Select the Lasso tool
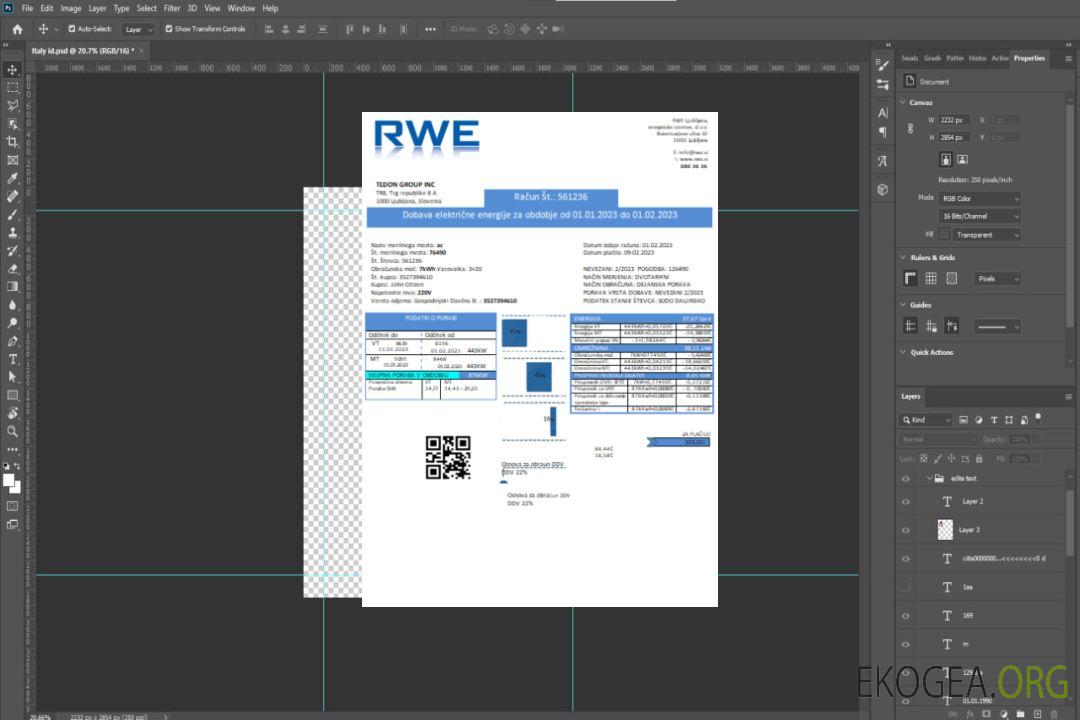Screen dimensions: 1080x720 13,105
